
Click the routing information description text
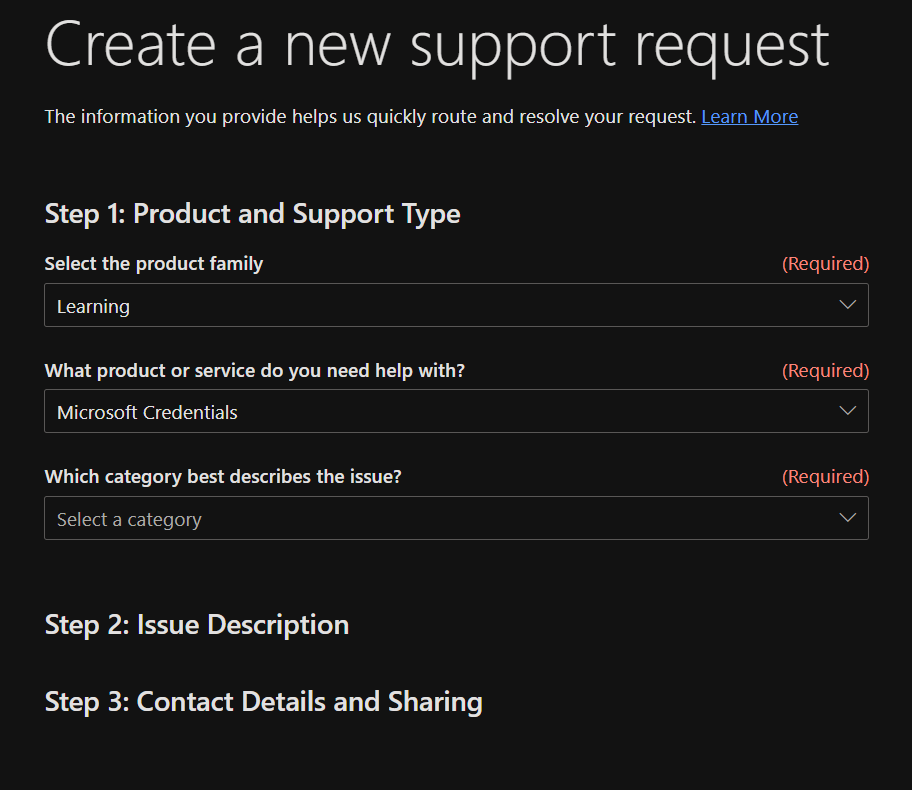pos(370,117)
